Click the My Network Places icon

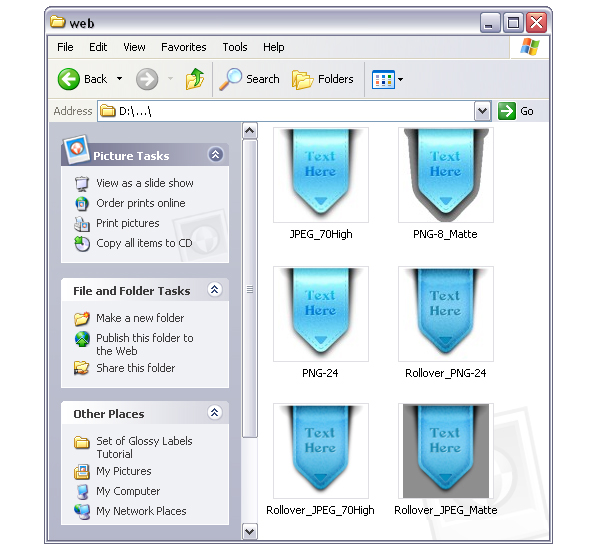82,512
